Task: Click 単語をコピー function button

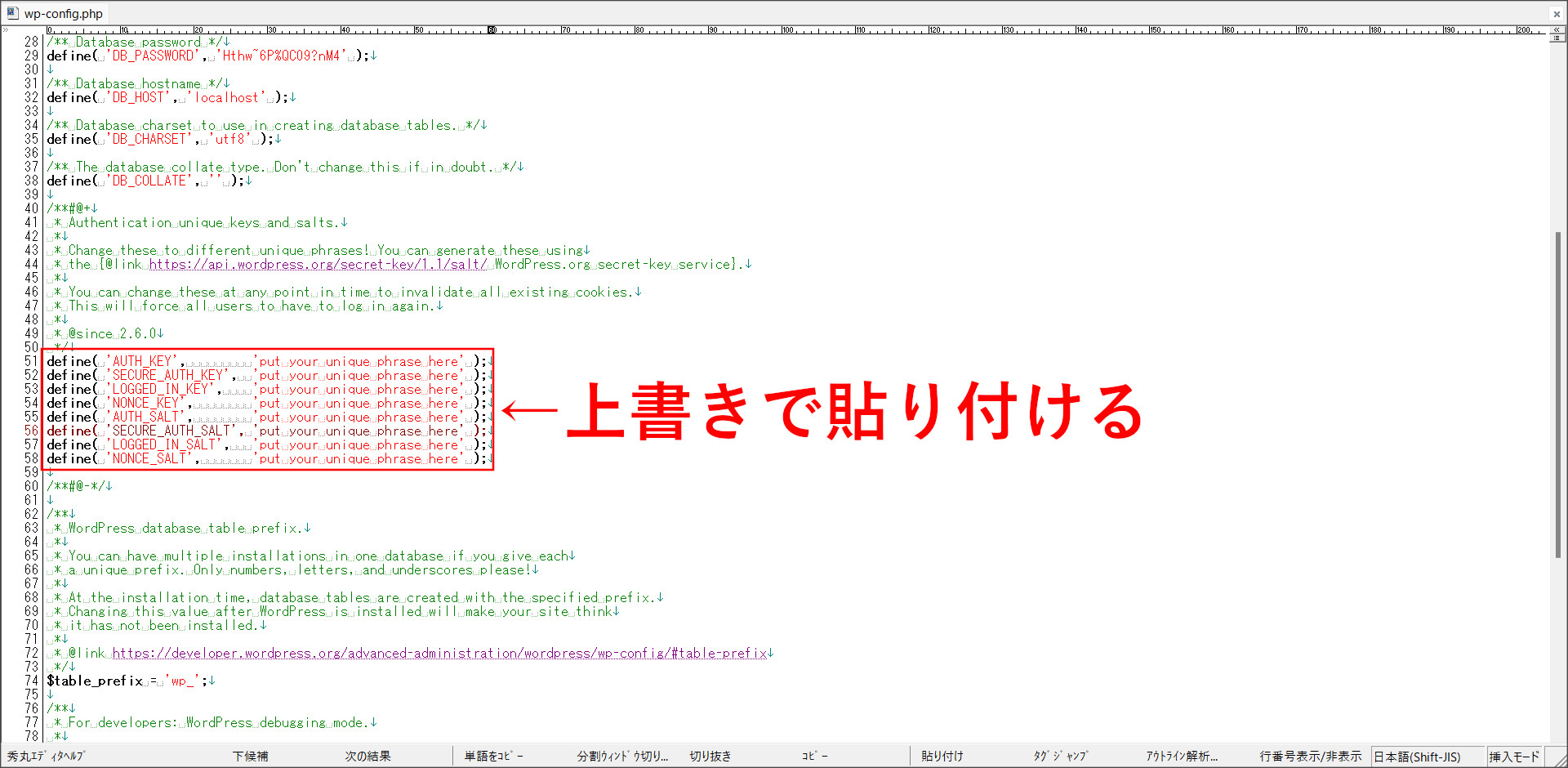Action: coord(494,757)
